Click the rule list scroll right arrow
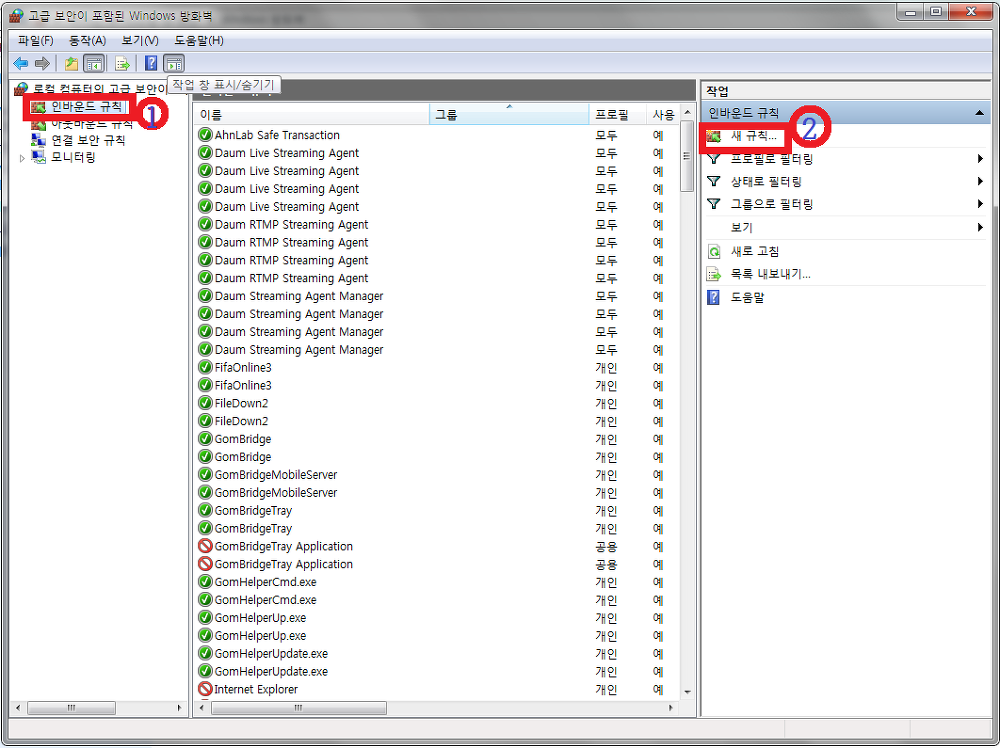Viewport: 1000px width, 748px height. [670, 708]
